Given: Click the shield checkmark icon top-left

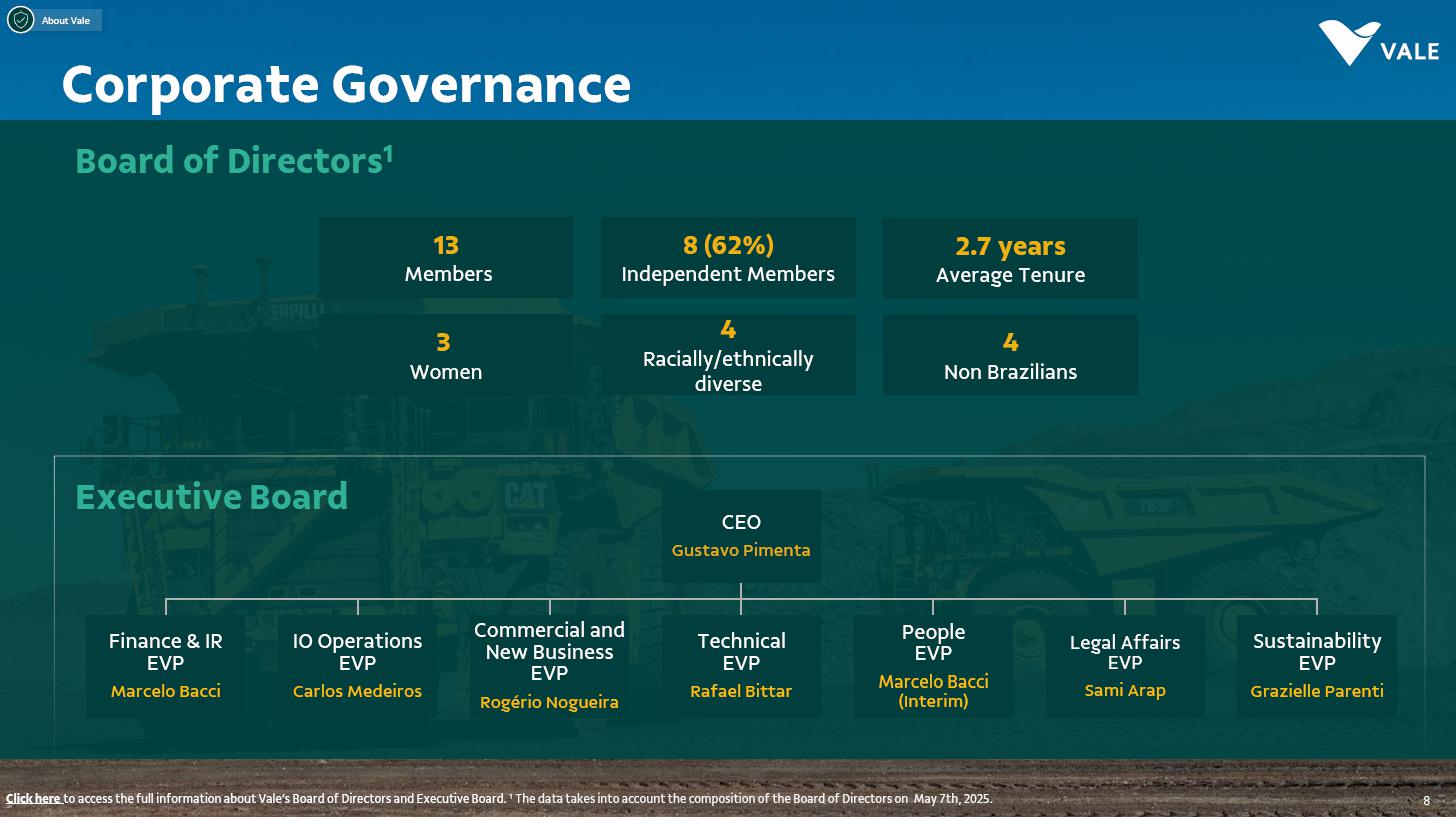Looking at the screenshot, I should tap(20, 20).
